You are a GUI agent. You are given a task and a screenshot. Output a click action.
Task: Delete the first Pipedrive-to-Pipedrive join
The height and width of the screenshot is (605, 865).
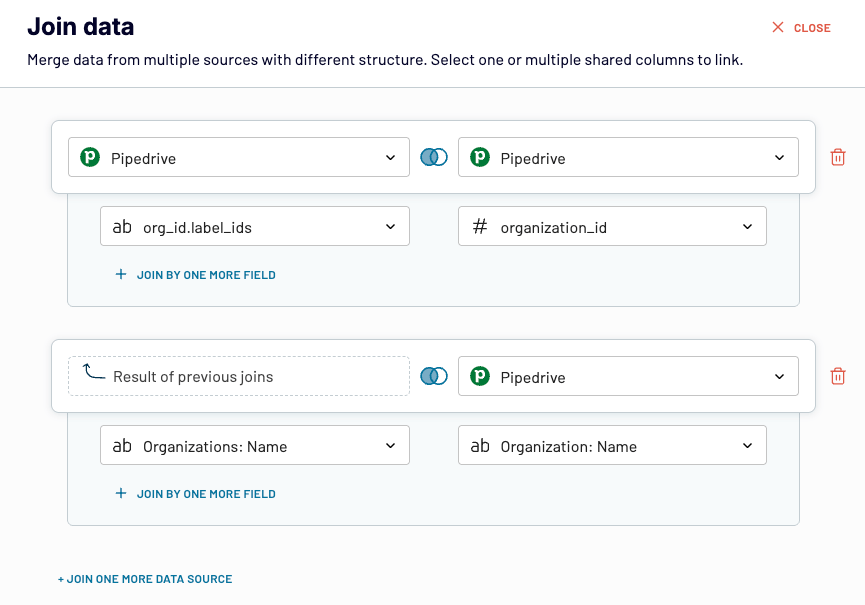[x=837, y=157]
